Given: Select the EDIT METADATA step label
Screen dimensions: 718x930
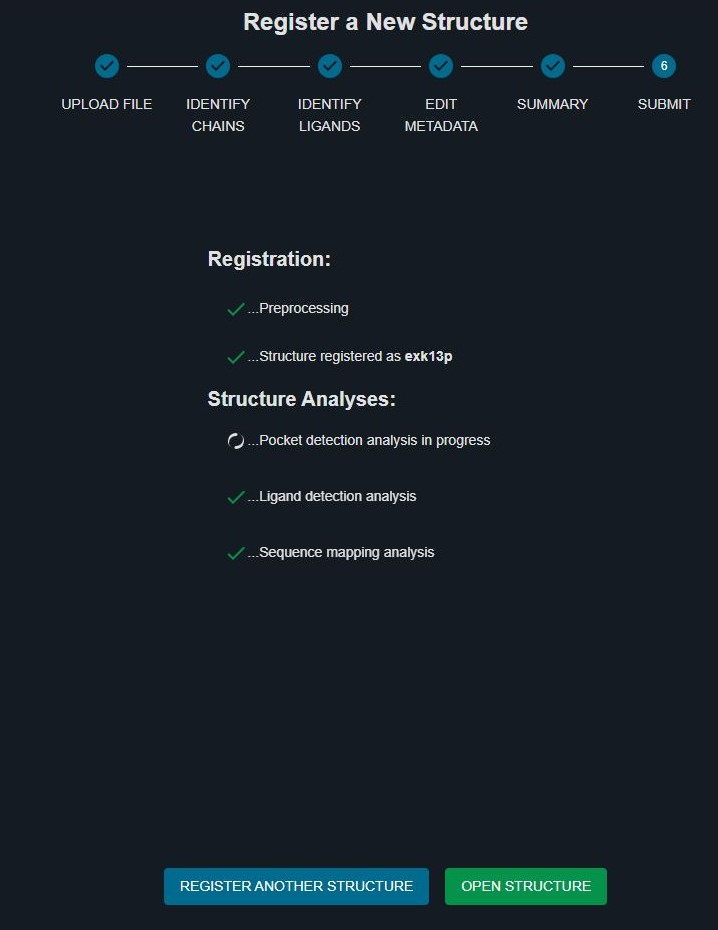Looking at the screenshot, I should click(441, 115).
